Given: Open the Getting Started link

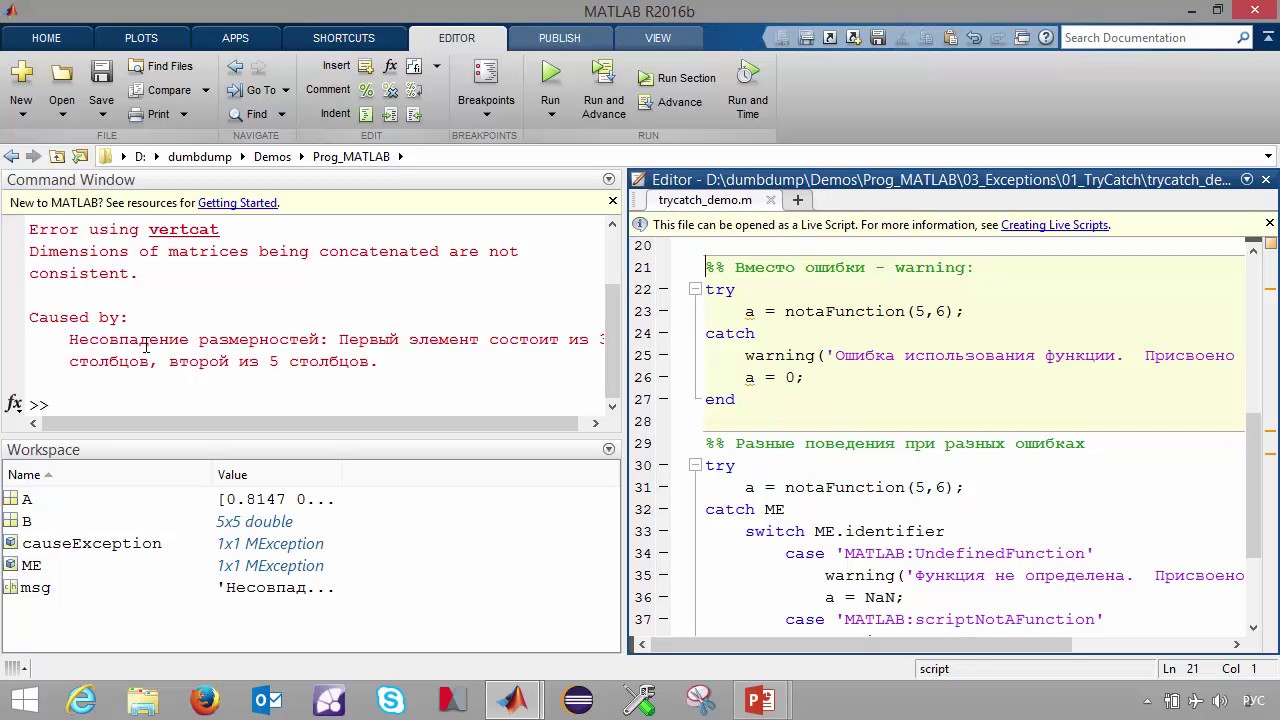Looking at the screenshot, I should tap(237, 203).
